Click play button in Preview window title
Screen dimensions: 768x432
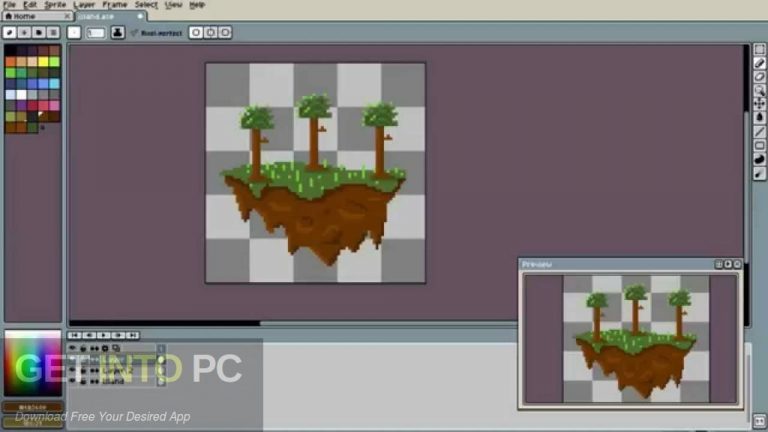[728, 264]
